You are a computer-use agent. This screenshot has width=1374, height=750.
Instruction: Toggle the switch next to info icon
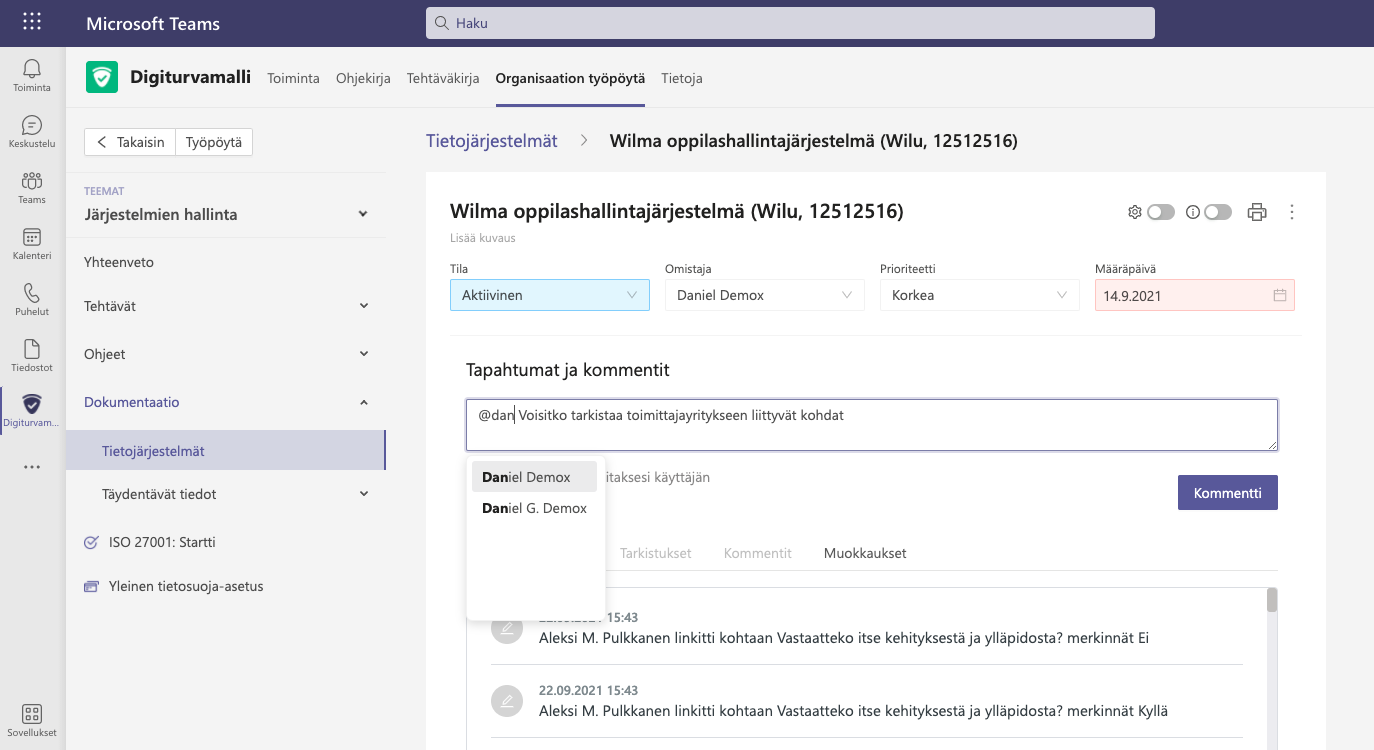(x=1218, y=212)
